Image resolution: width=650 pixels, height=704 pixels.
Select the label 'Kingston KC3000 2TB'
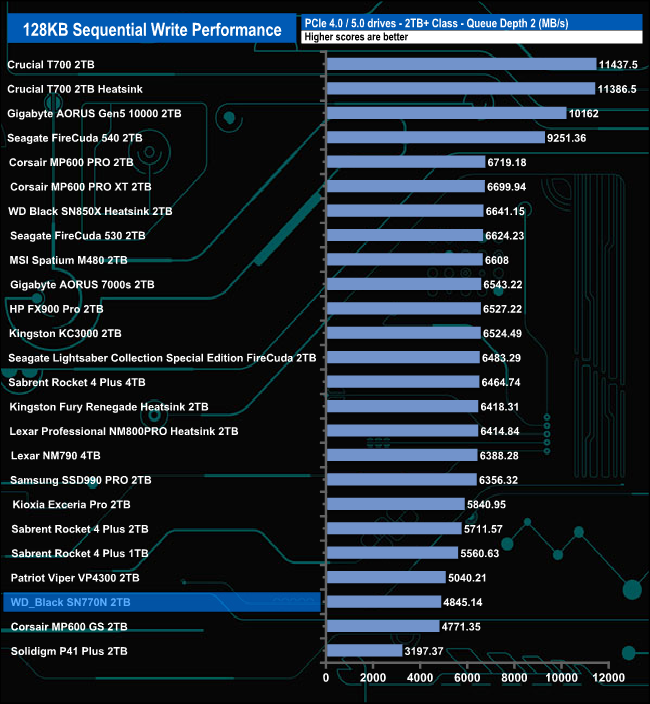[x=65, y=334]
